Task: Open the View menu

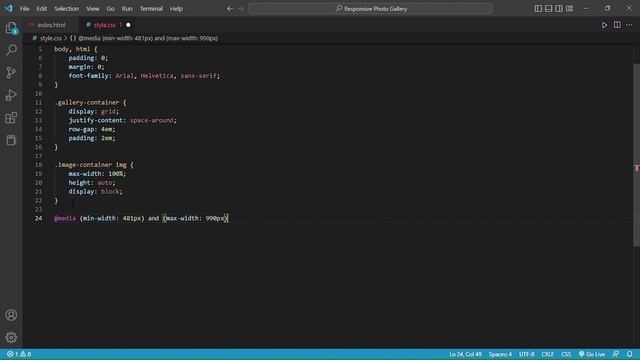Action: [x=93, y=9]
